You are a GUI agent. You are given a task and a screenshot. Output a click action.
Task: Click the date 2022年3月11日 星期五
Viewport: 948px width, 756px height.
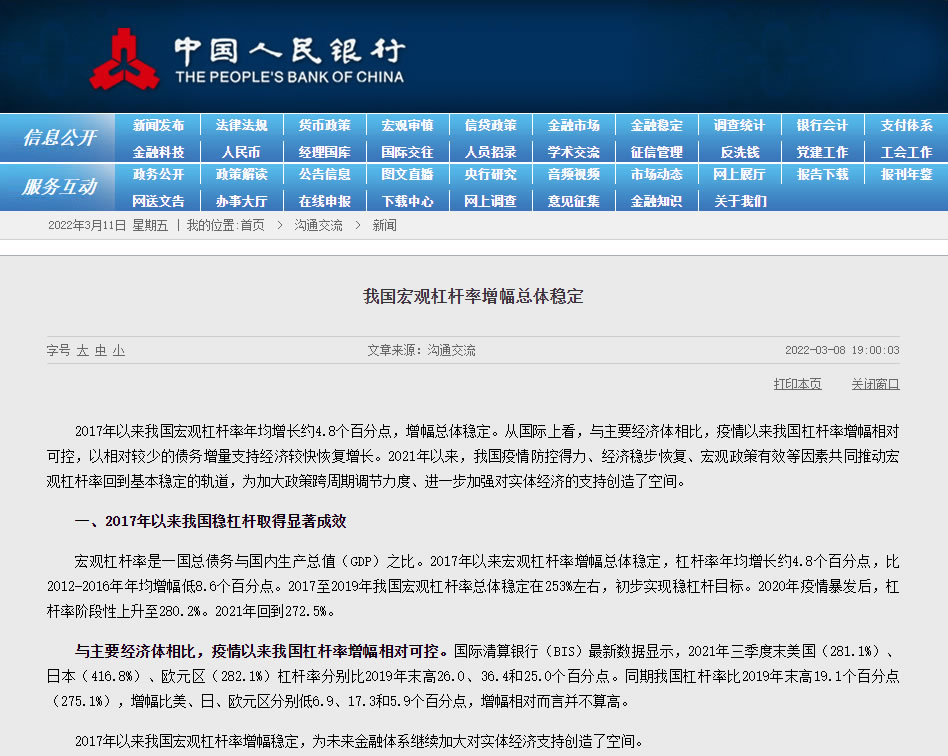pos(108,226)
